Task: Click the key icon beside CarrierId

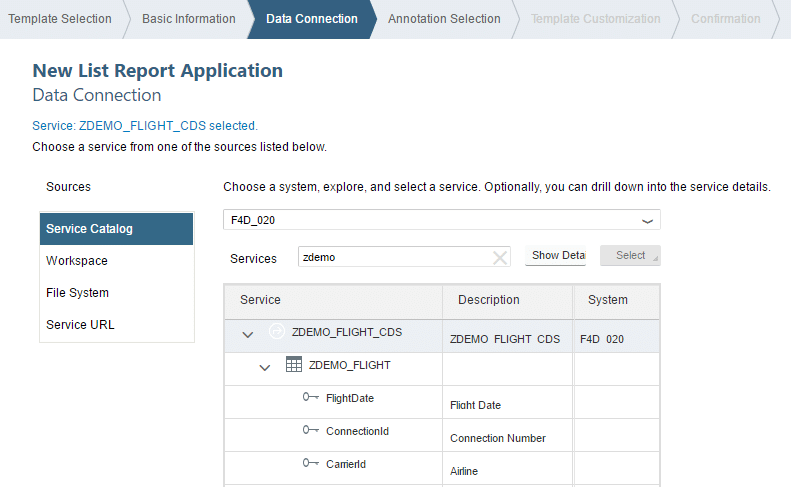Action: click(x=311, y=464)
